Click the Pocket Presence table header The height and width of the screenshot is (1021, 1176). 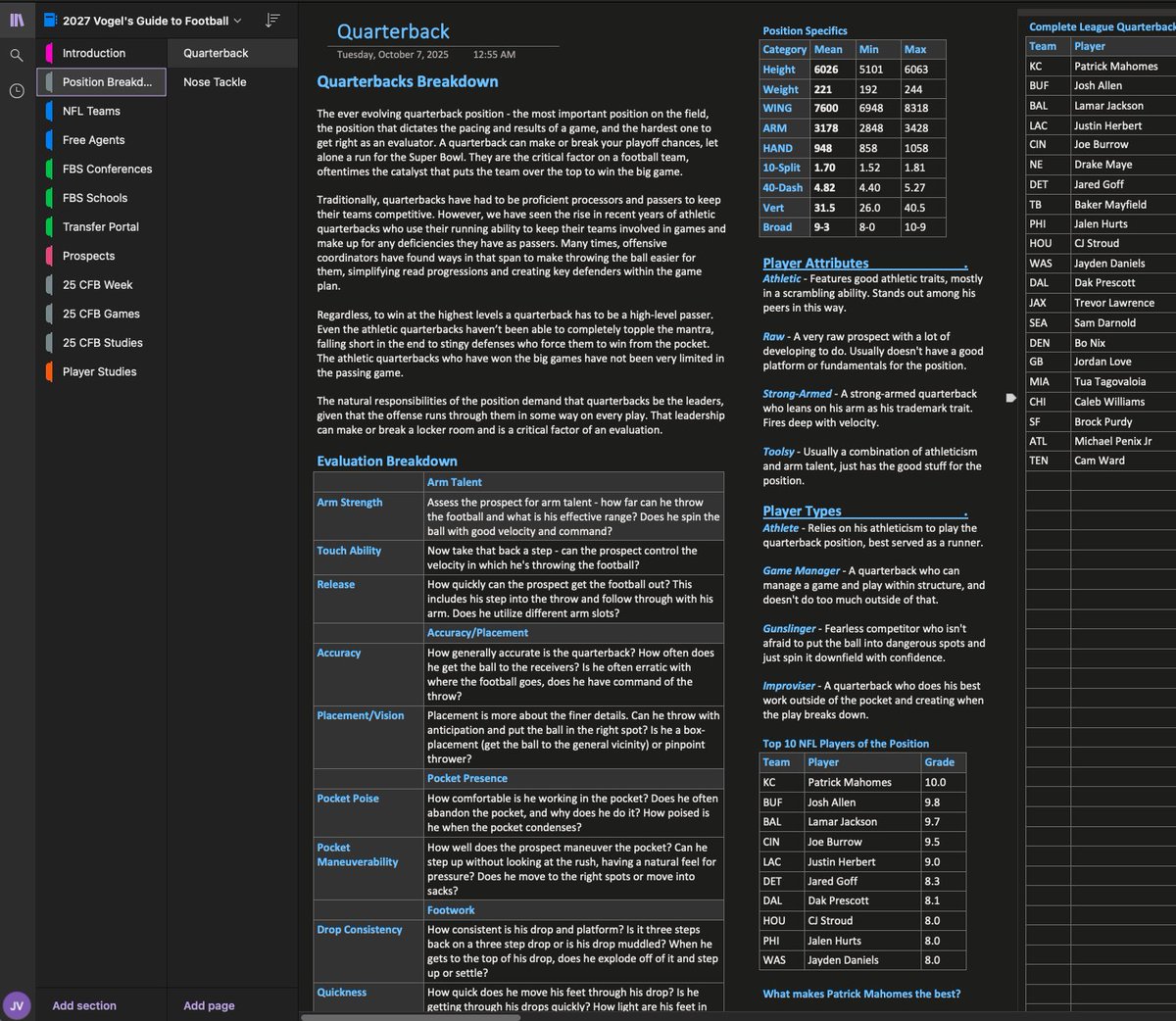467,778
